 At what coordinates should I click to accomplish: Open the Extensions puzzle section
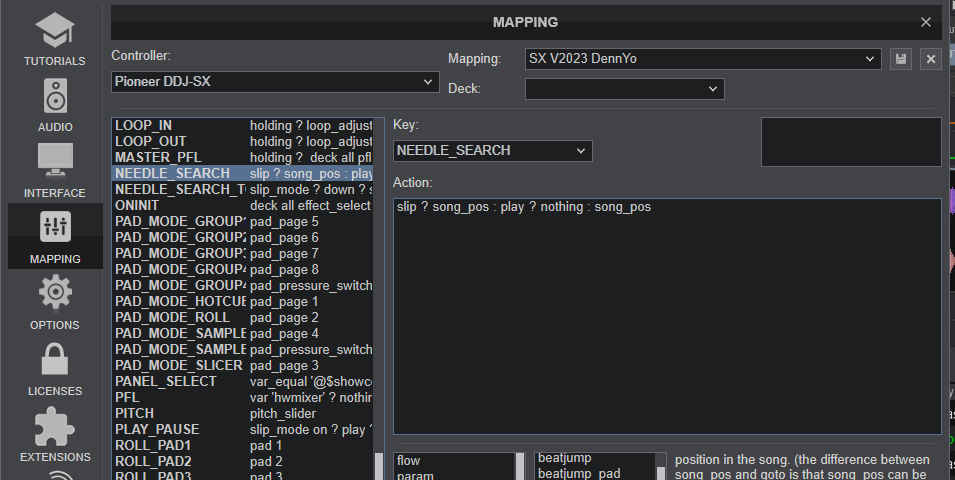coord(55,435)
